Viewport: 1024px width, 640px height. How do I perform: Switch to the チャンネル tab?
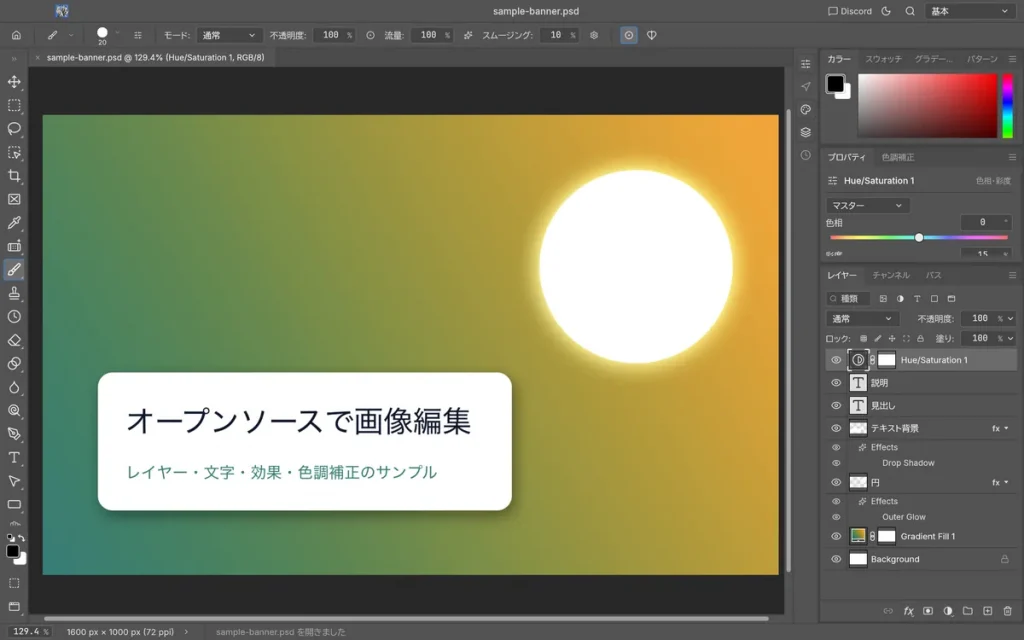[891, 276]
